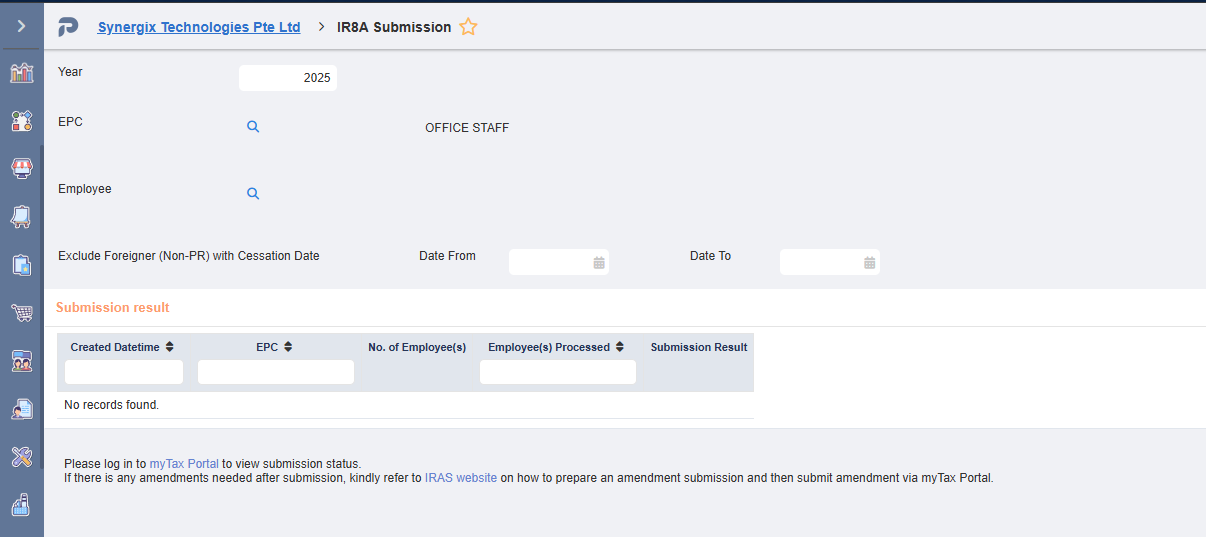Open the person with document sidebar icon

click(x=21, y=409)
